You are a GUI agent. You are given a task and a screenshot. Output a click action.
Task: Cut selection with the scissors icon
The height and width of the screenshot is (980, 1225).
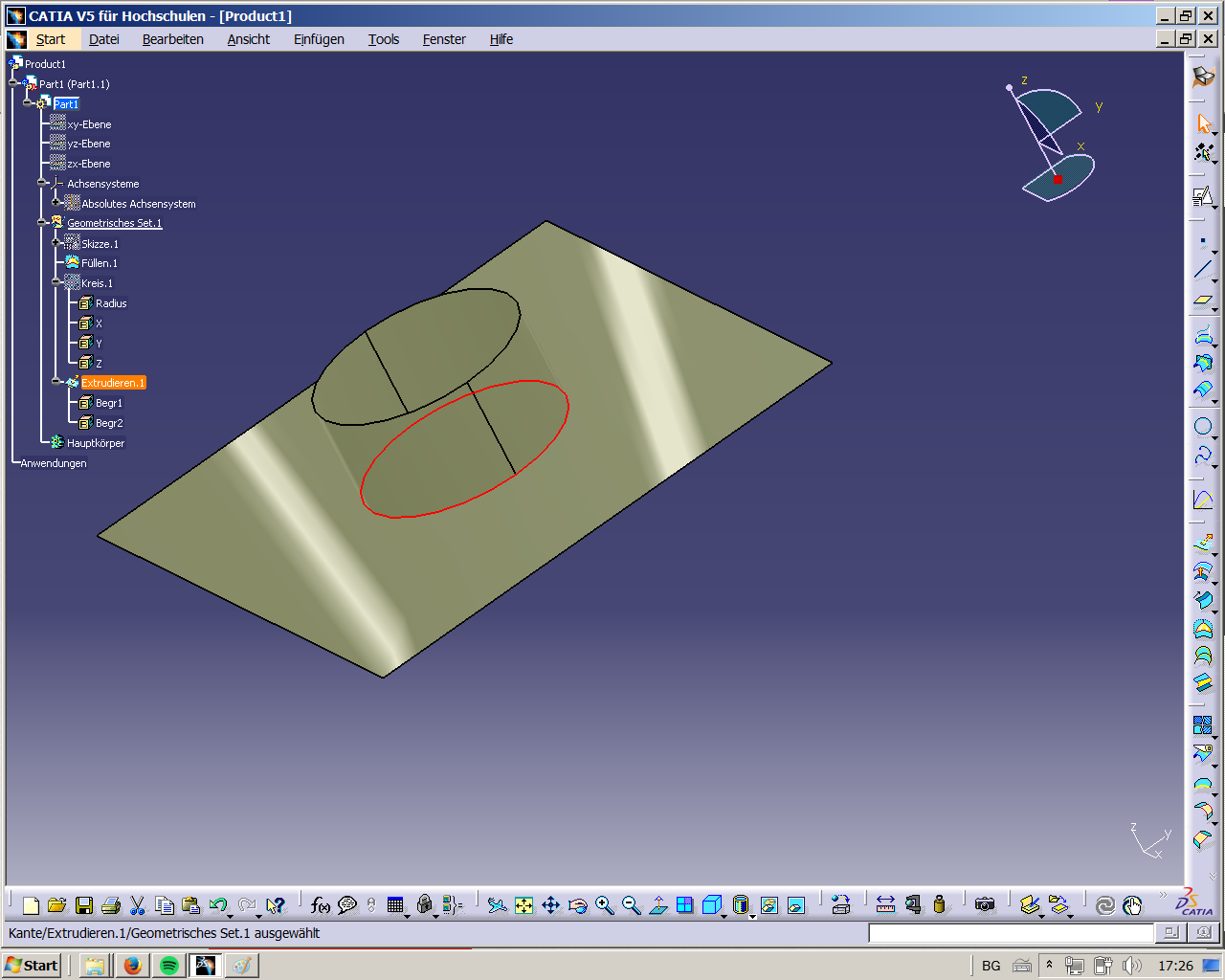click(138, 905)
